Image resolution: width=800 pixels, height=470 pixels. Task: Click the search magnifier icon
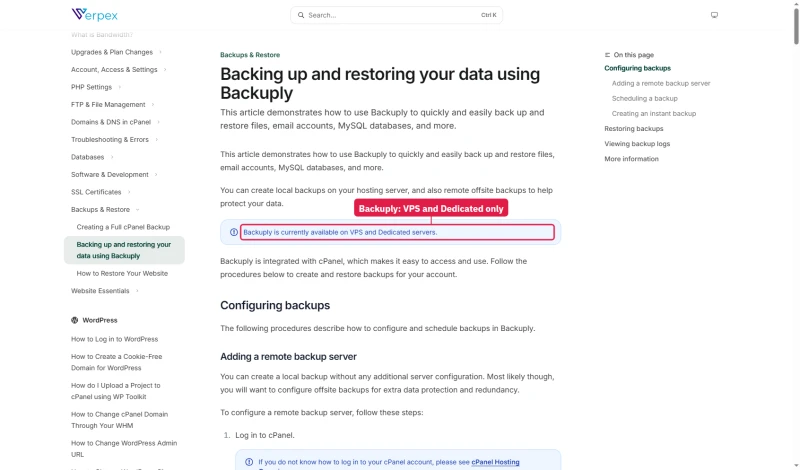[301, 15]
